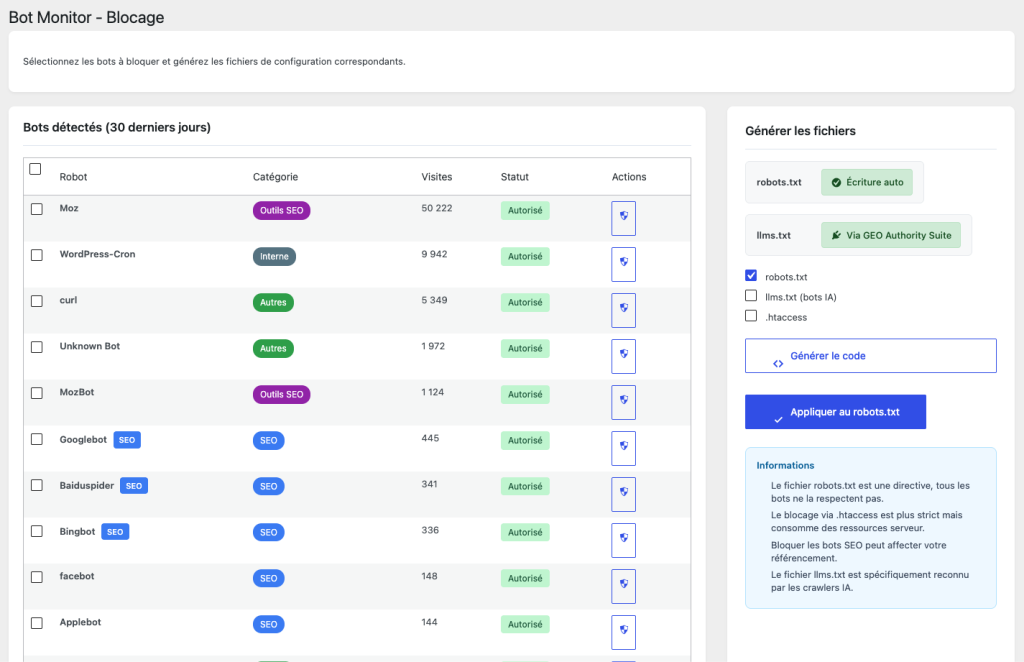Block Baiduspider using its shield icon
Viewport: 1024px width, 662px height.
[x=623, y=494]
